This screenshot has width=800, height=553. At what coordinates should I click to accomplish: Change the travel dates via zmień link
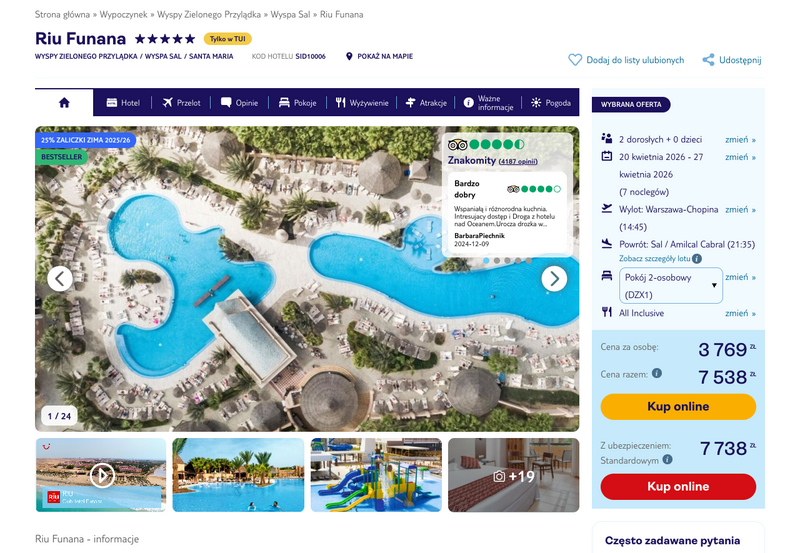coord(740,157)
